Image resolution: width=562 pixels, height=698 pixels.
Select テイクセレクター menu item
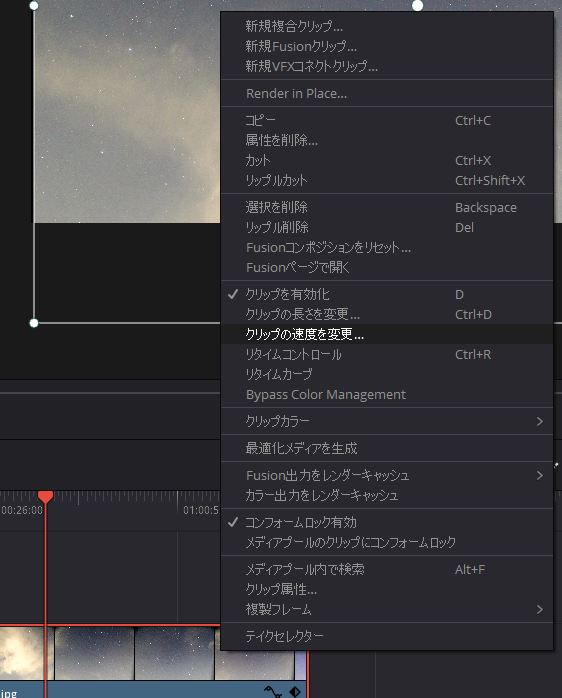point(387,636)
